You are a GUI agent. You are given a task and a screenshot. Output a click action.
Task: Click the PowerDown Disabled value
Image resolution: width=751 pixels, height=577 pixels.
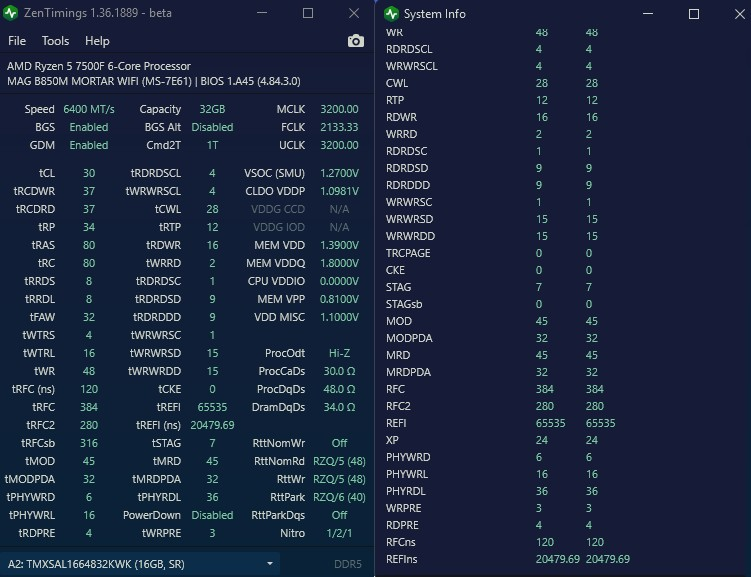[x=212, y=515]
